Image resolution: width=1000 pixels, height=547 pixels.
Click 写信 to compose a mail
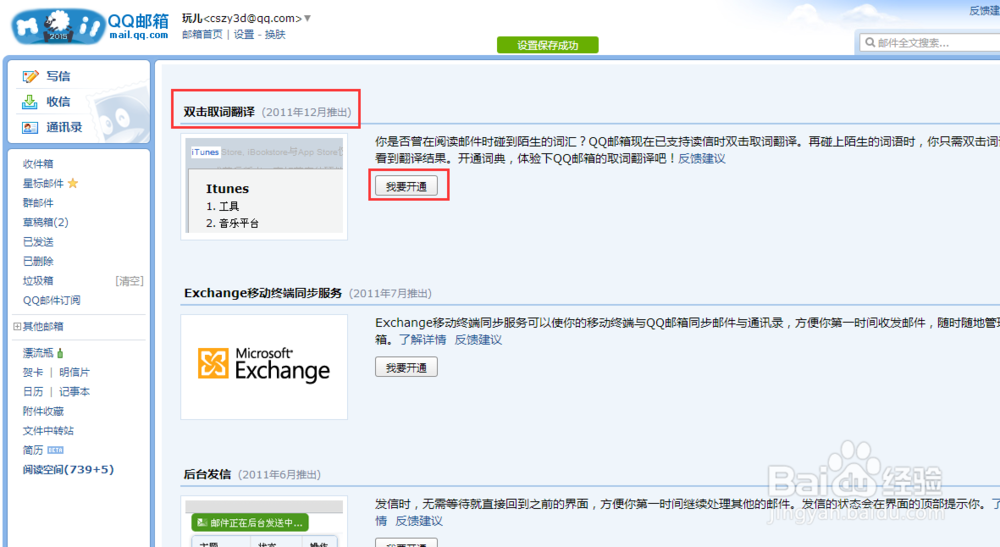[x=58, y=77]
